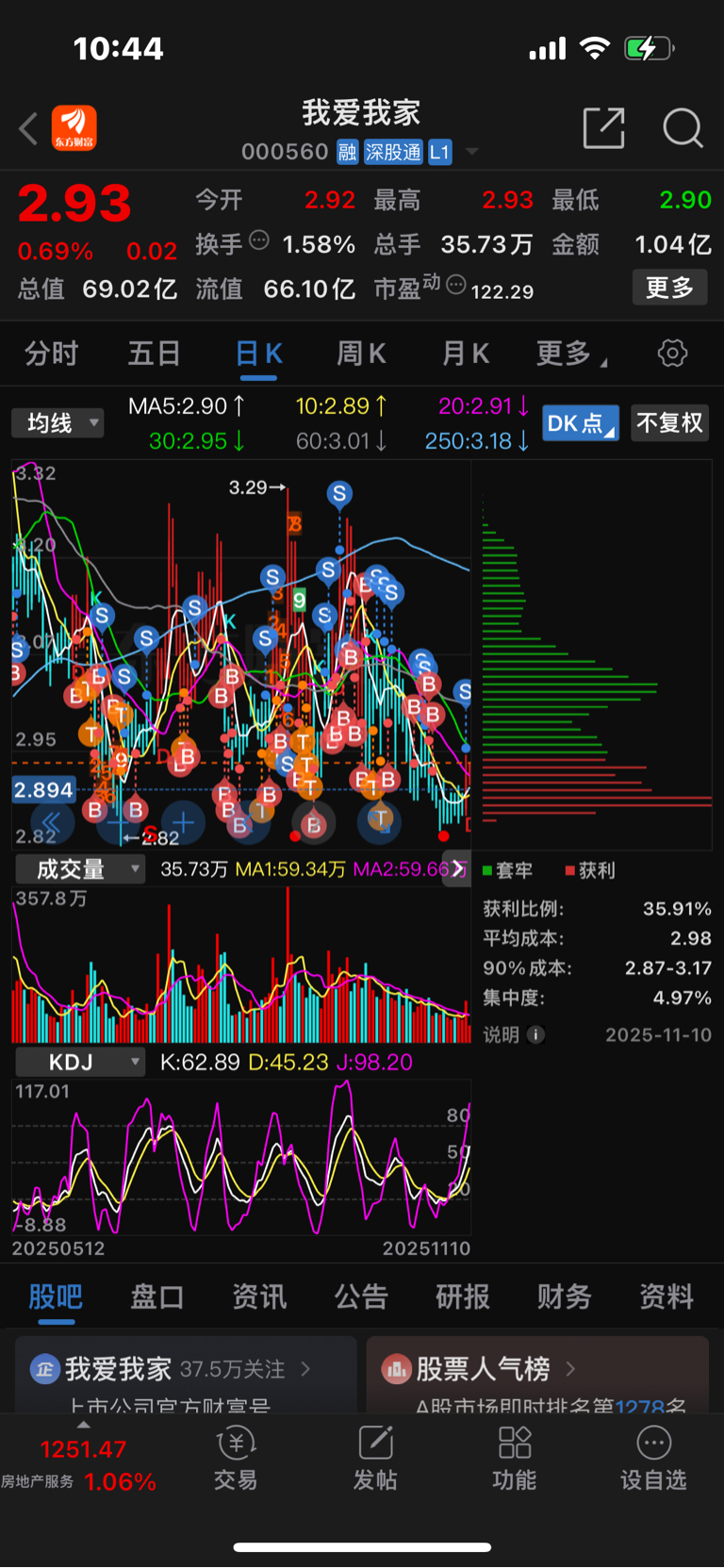Tap the L1 level badge
This screenshot has height=1568, width=724.
[440, 152]
